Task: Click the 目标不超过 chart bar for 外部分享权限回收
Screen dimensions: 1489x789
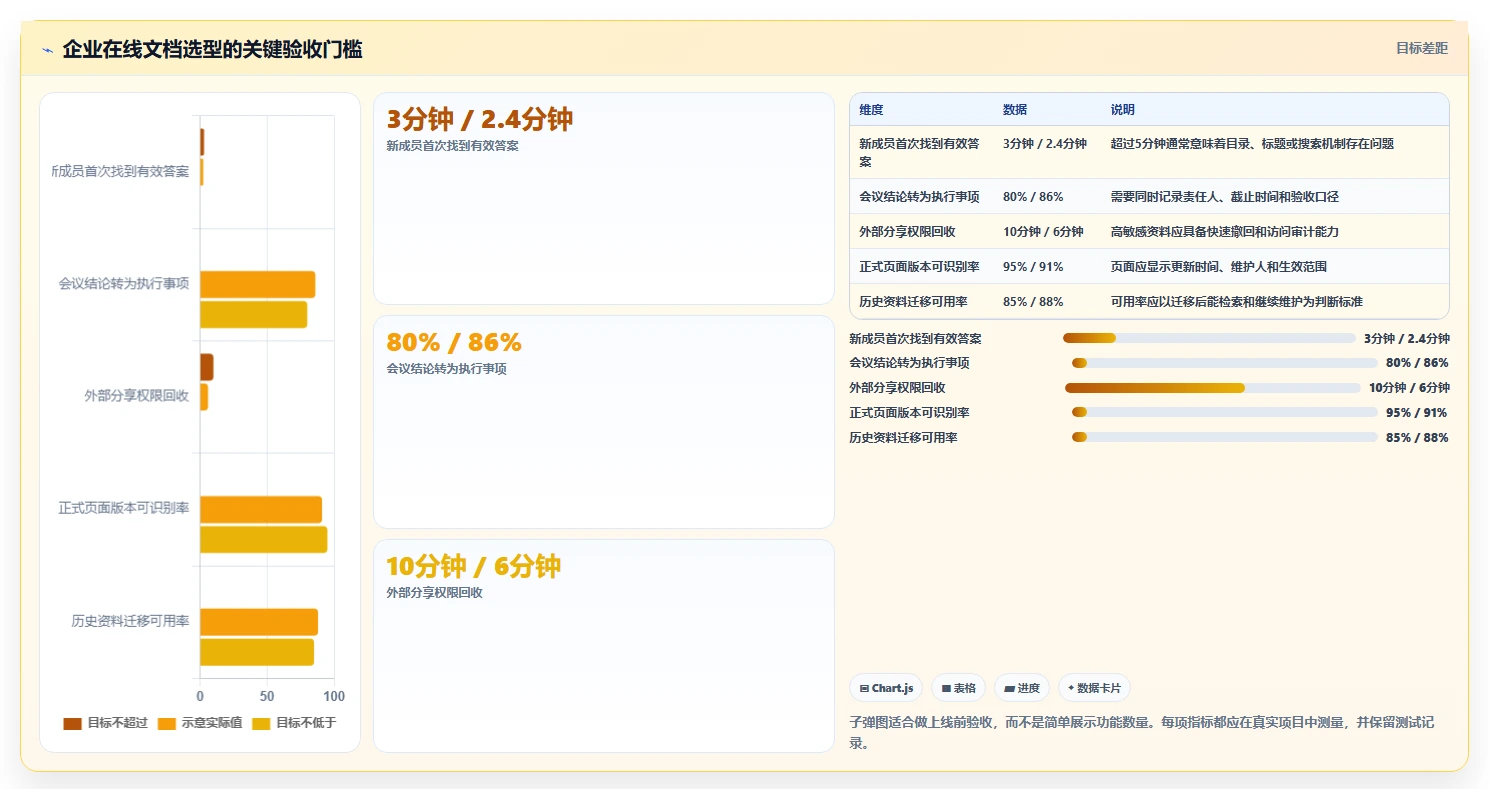Action: point(206,367)
